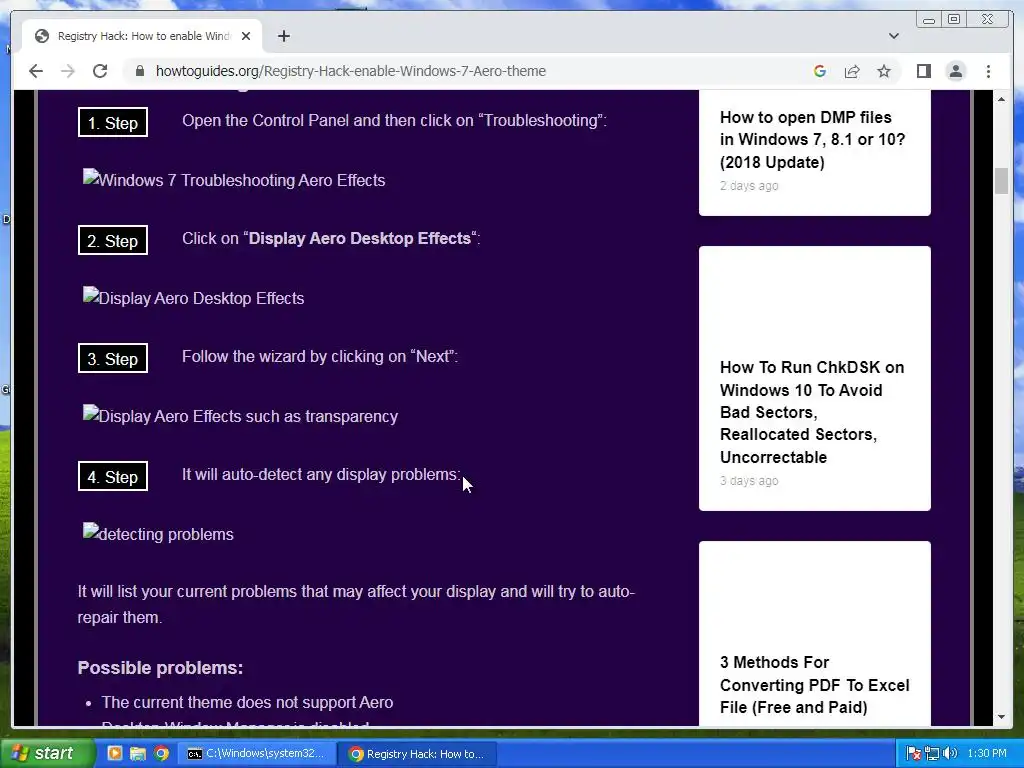
Task: Open Google search icon in address bar
Action: (820, 71)
